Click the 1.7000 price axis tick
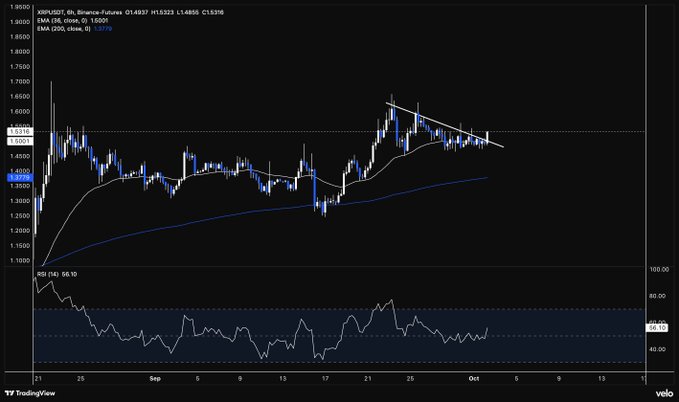The height and width of the screenshot is (402, 679). tap(19, 81)
